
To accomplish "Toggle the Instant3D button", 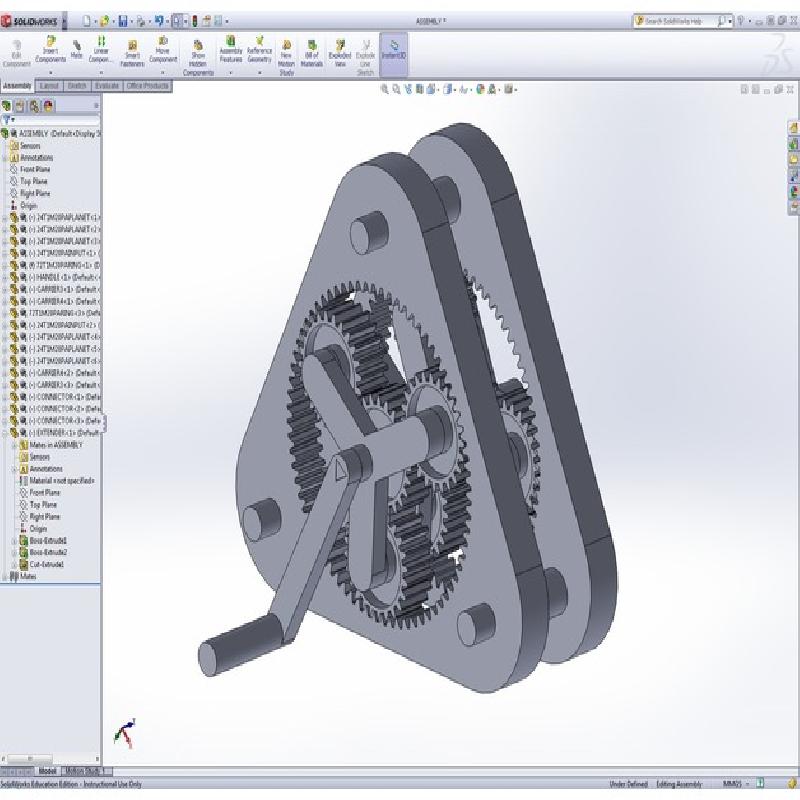I will click(x=393, y=50).
